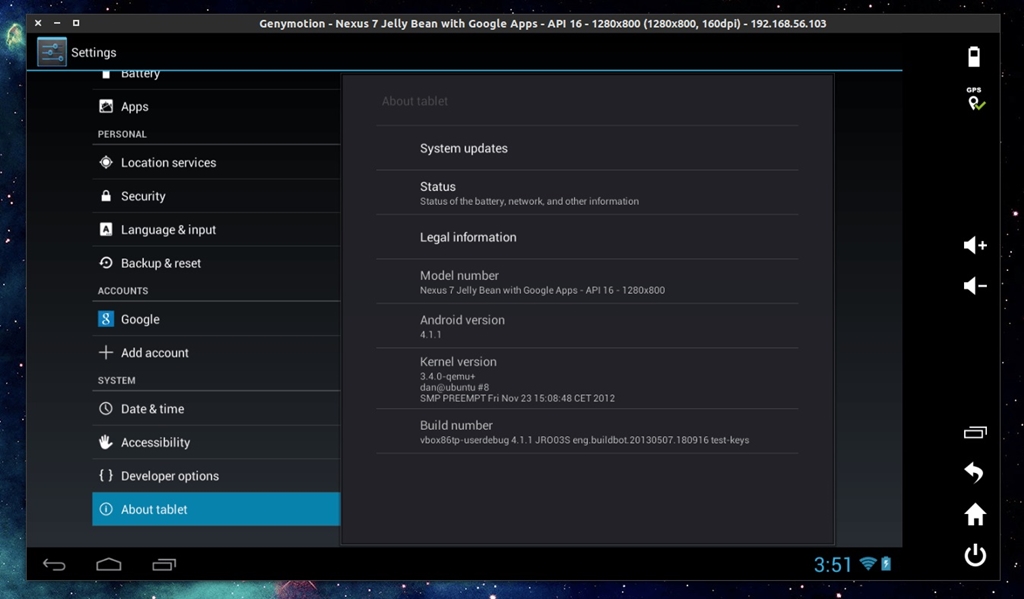
Task: Click the Settings app icon in header
Action: (52, 52)
